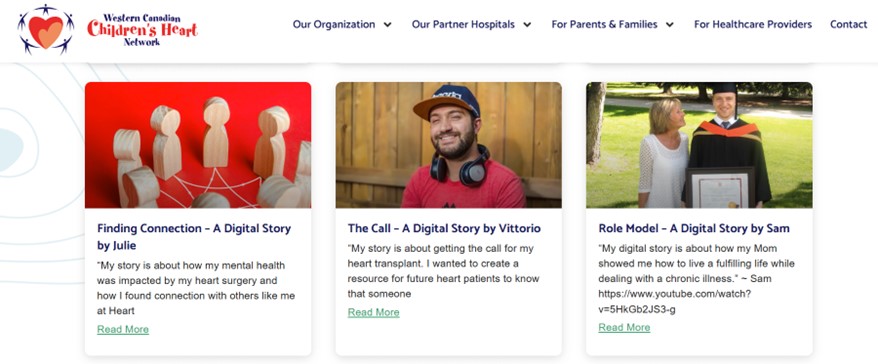Open Role Model story title by Sam
Image resolution: width=878 pixels, height=364 pixels.
point(694,228)
